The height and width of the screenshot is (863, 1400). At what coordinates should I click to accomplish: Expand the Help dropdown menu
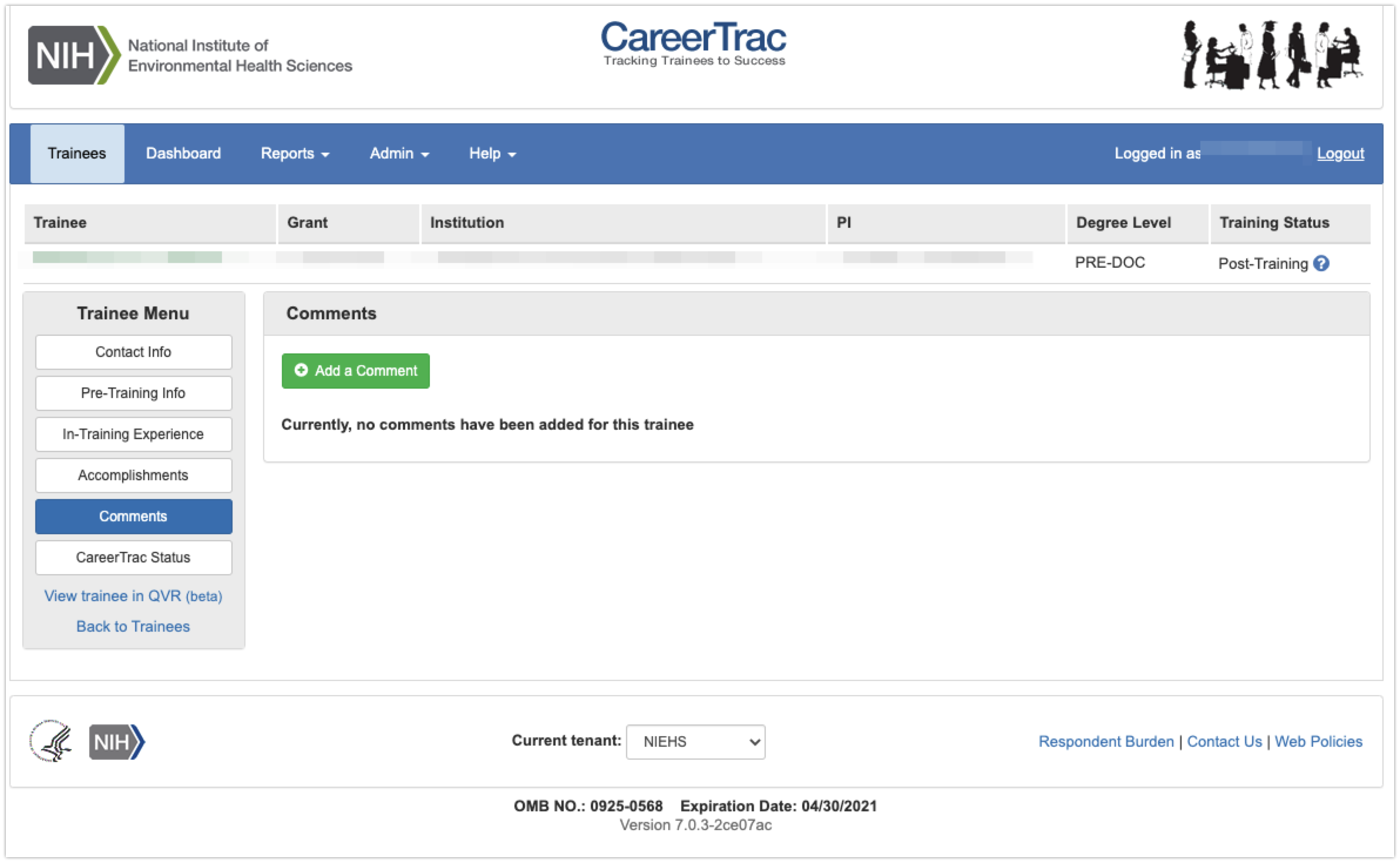pos(492,154)
